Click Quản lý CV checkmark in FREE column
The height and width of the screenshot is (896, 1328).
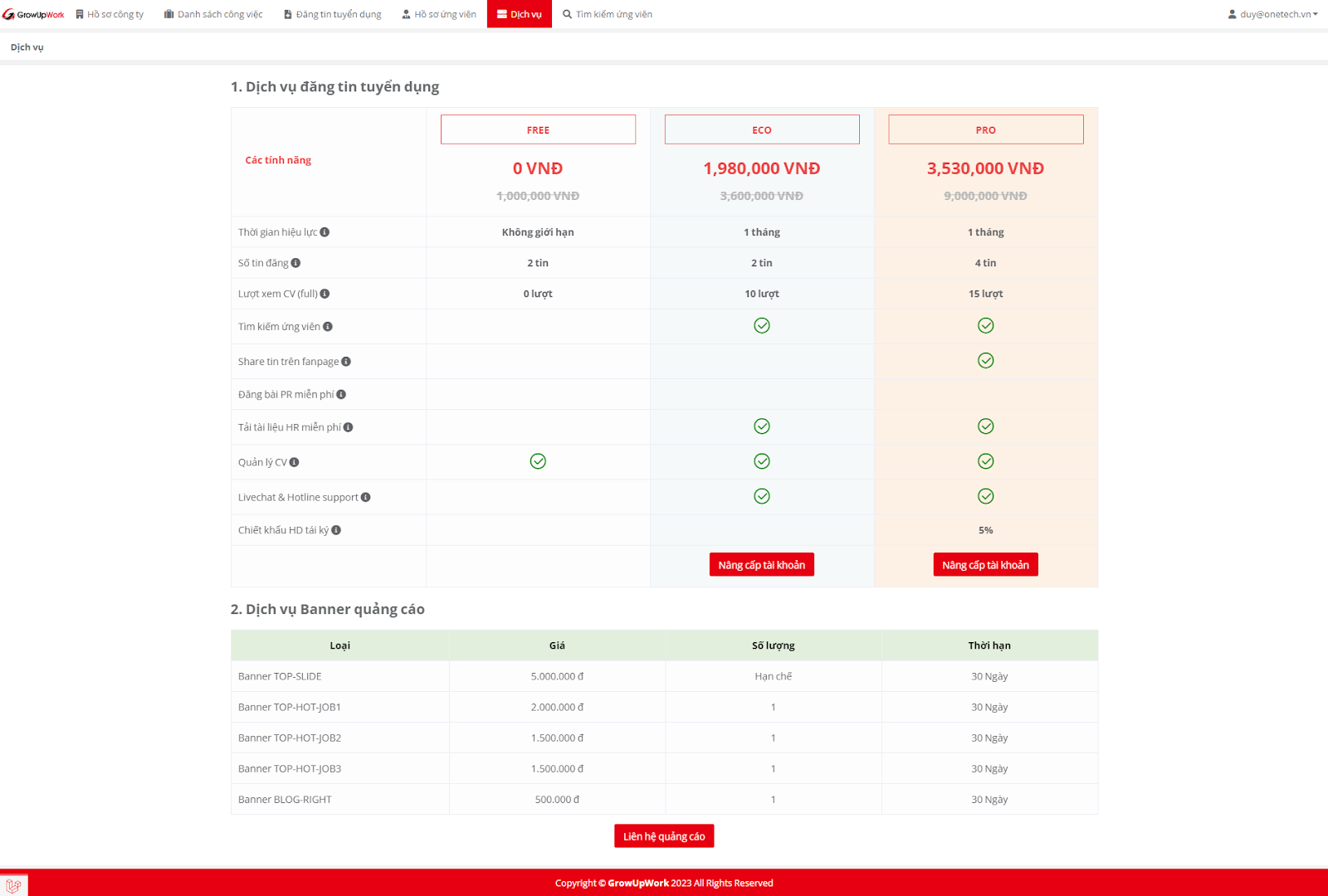pyautogui.click(x=538, y=461)
